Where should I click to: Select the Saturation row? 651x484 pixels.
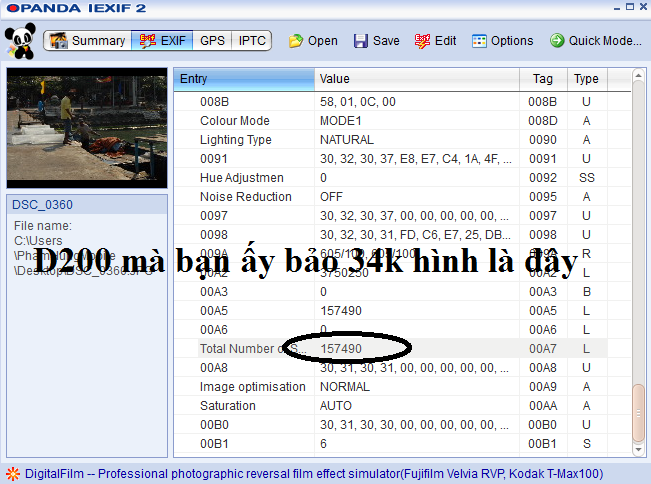pyautogui.click(x=402, y=406)
